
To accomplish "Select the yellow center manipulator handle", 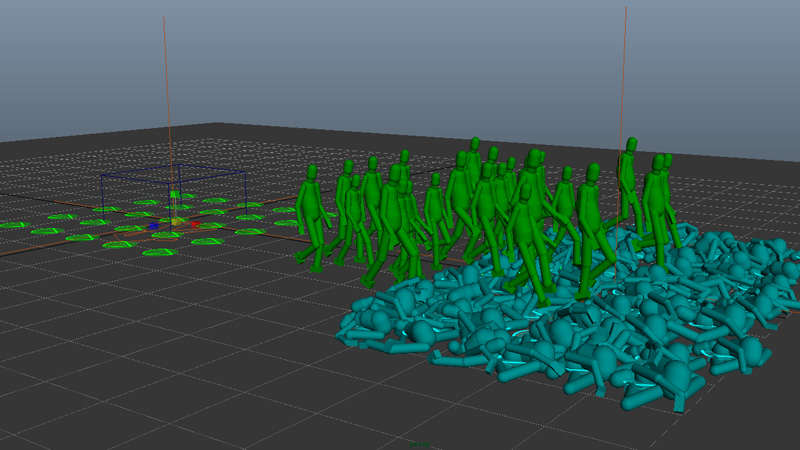I will coord(177,222).
